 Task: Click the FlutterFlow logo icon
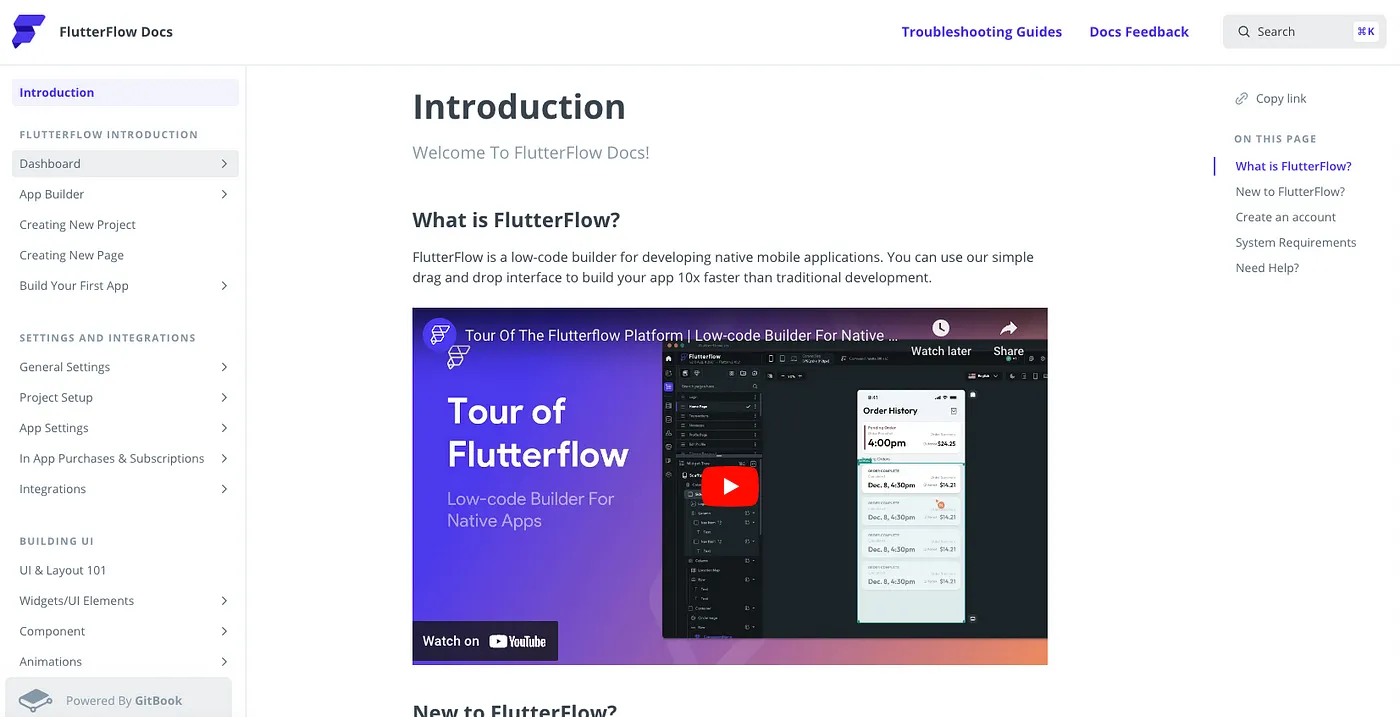point(28,32)
